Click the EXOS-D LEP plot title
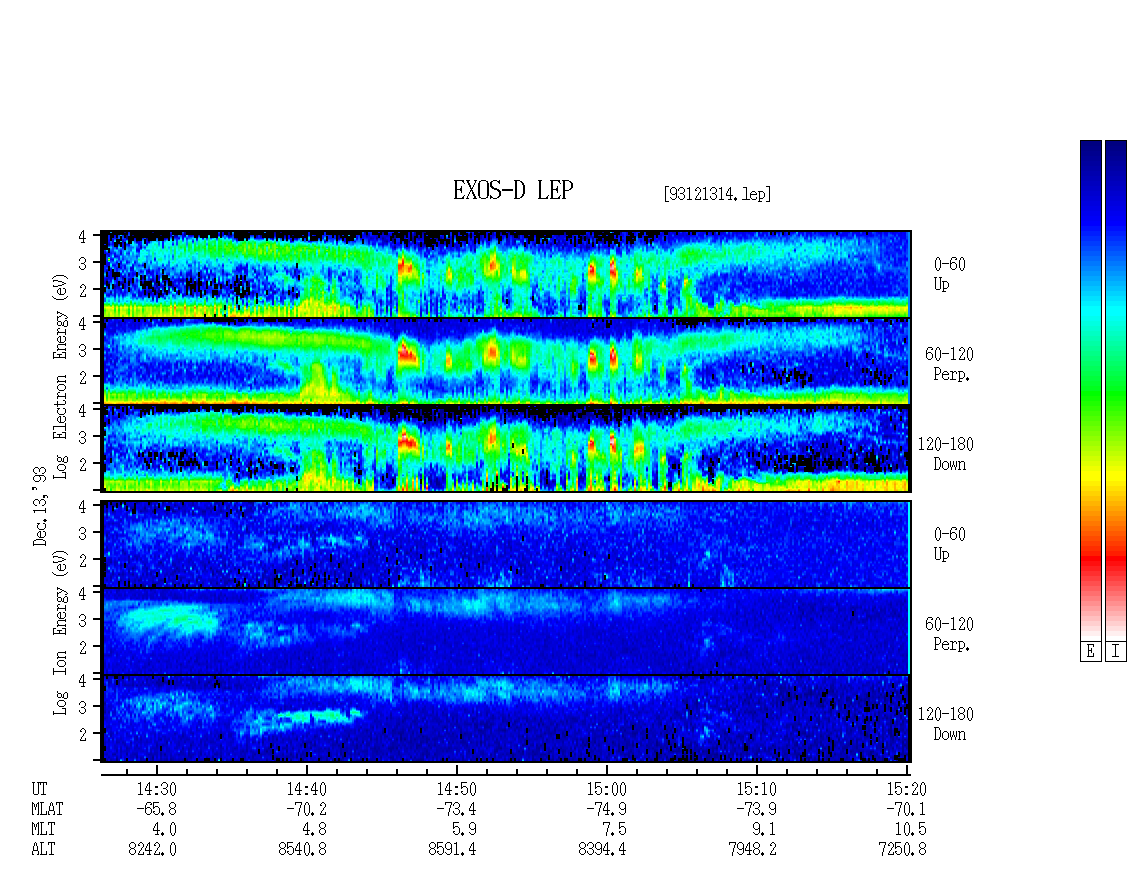The width and height of the screenshot is (1130, 875). pos(513,190)
